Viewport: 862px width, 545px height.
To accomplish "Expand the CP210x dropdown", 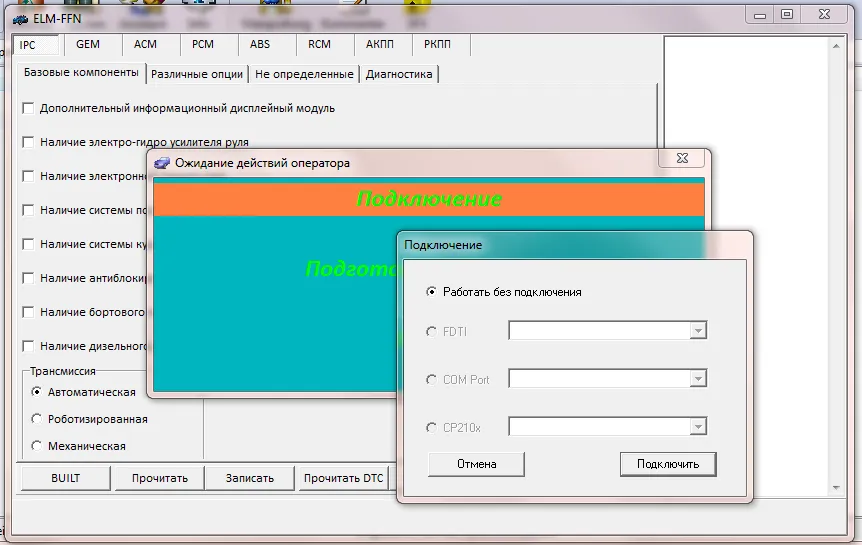I will [698, 427].
